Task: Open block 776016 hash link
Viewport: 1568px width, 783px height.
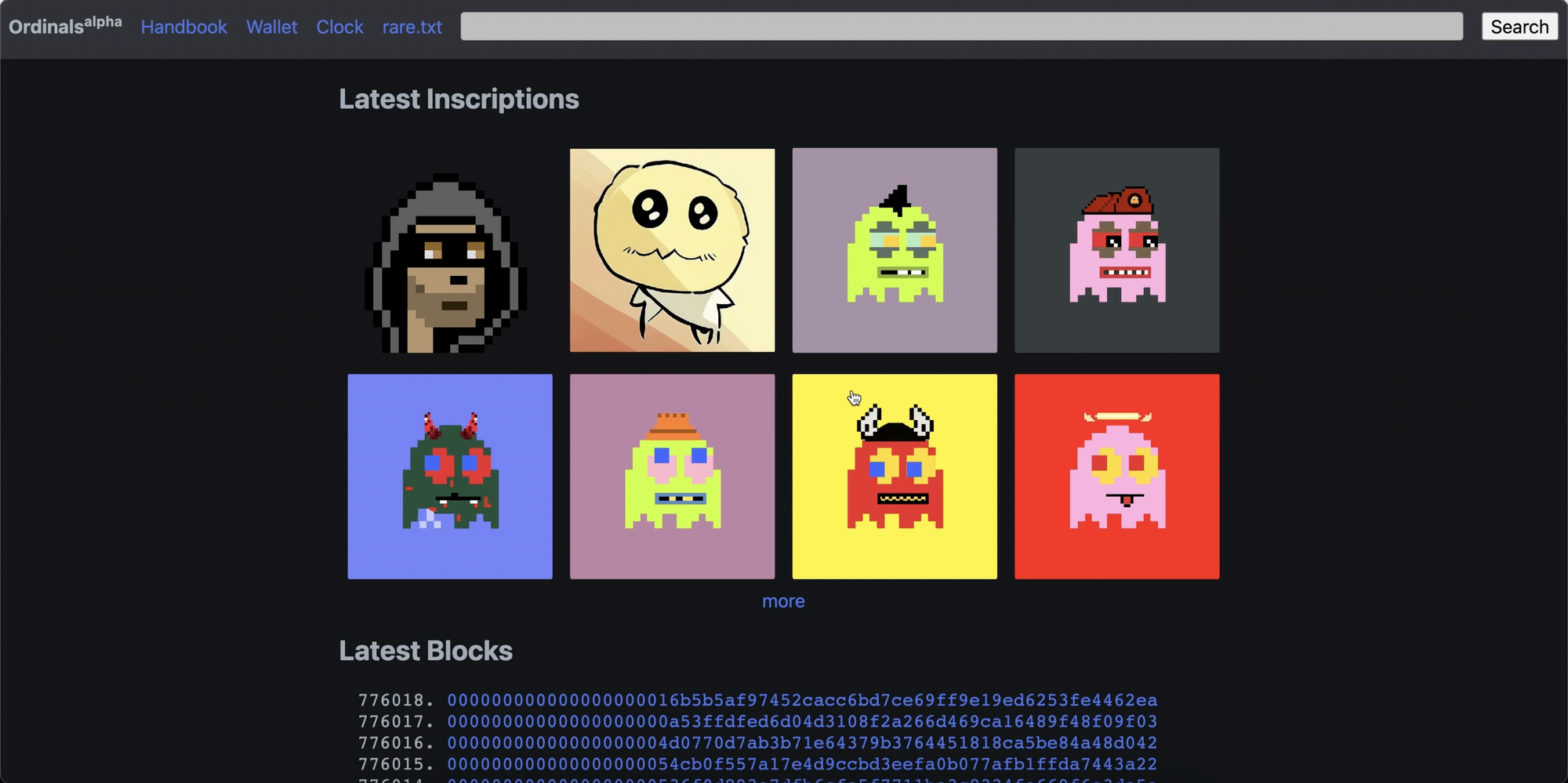Action: tap(802, 742)
